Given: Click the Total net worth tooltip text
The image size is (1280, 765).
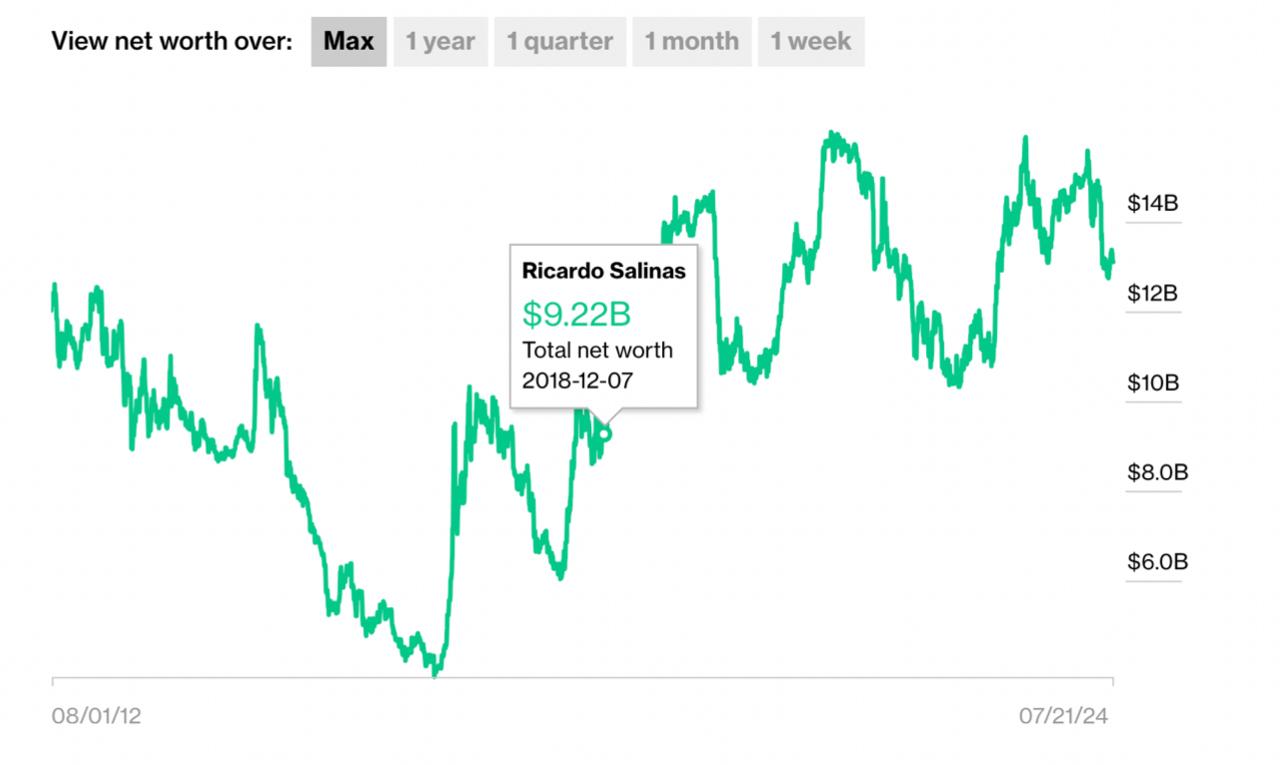Looking at the screenshot, I should [597, 350].
